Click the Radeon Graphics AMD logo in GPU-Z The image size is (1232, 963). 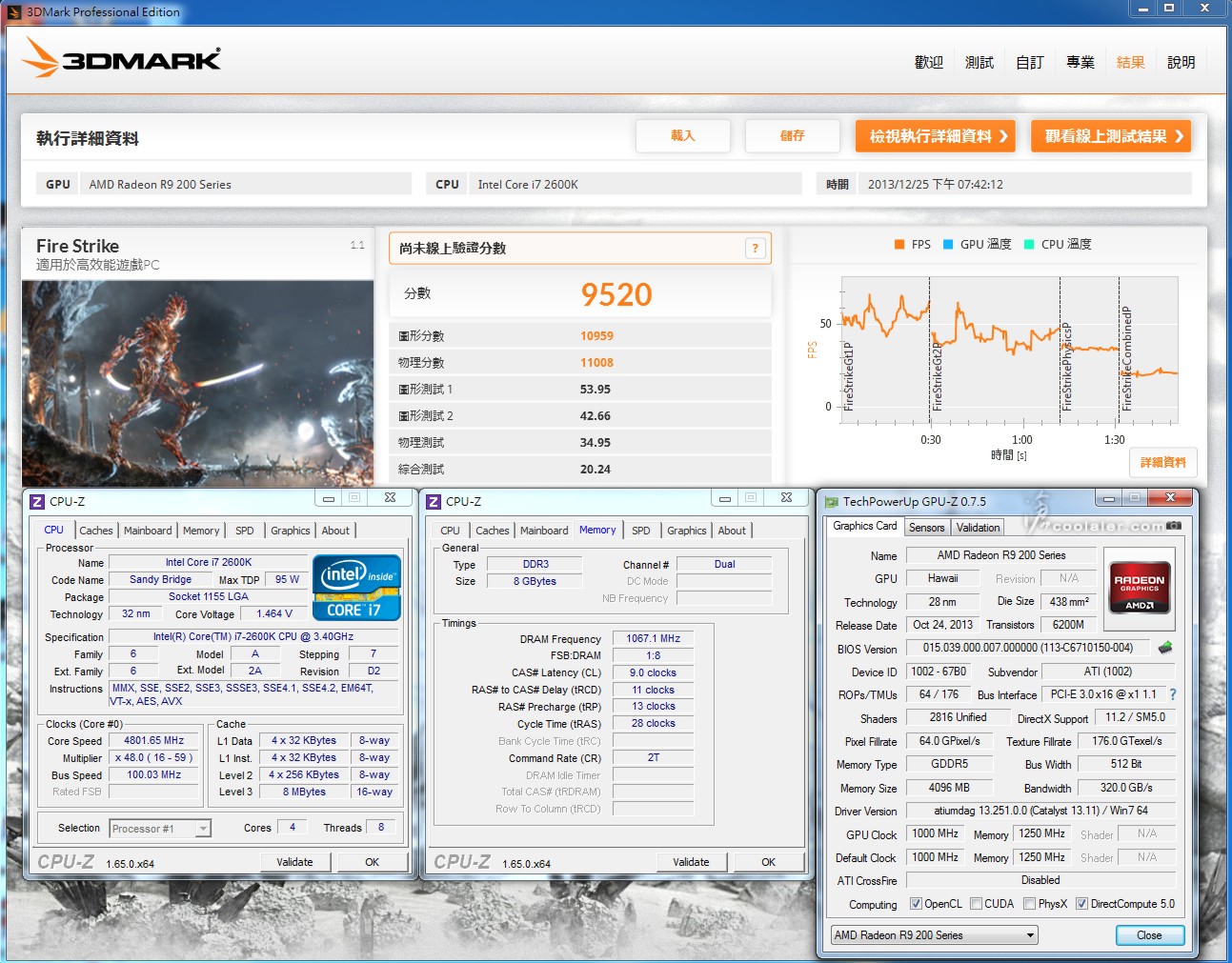[1140, 591]
